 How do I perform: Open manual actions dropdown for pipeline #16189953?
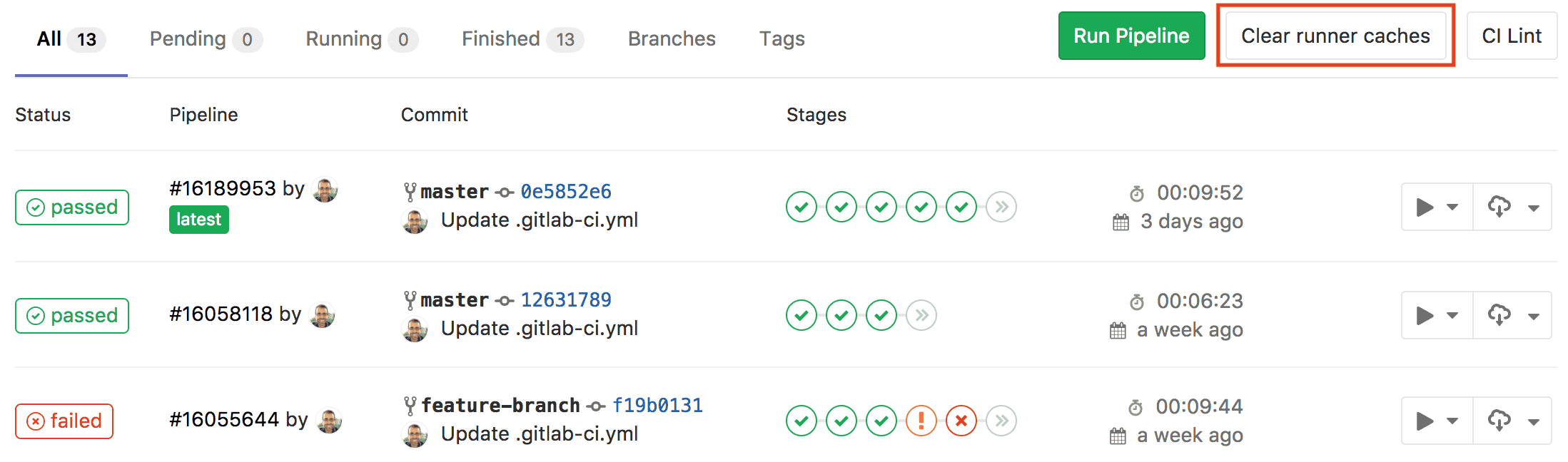click(1437, 207)
